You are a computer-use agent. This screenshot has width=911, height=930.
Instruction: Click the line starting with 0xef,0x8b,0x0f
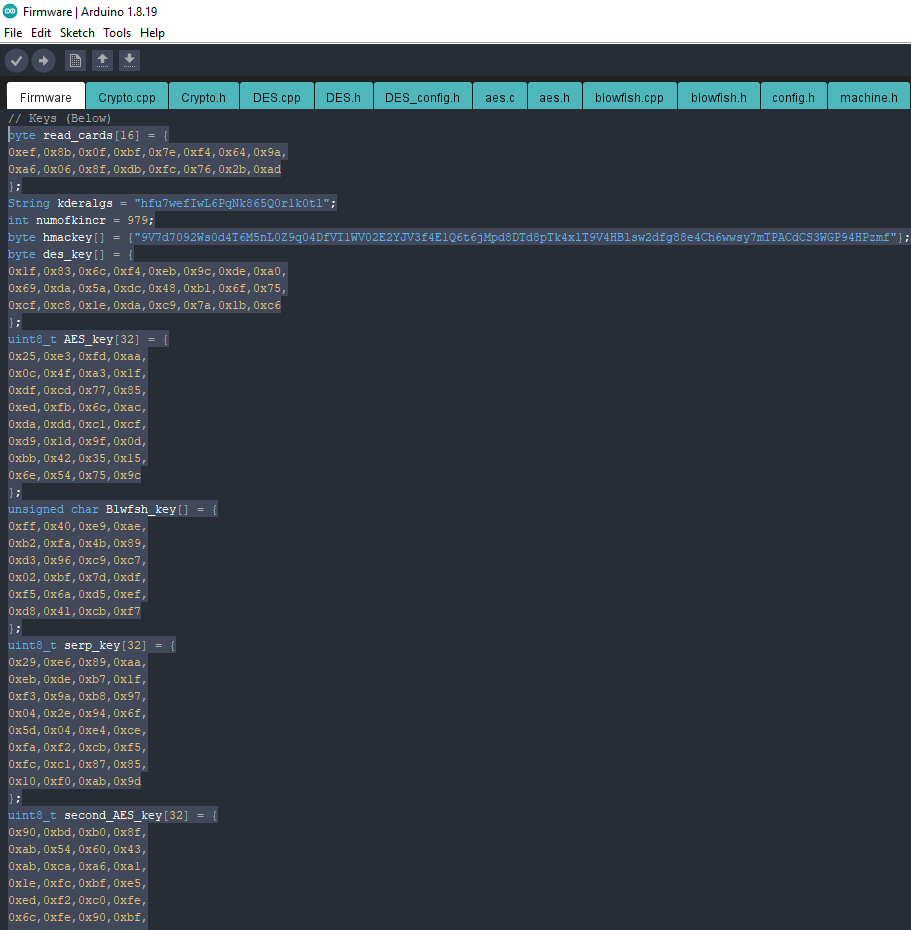point(148,152)
